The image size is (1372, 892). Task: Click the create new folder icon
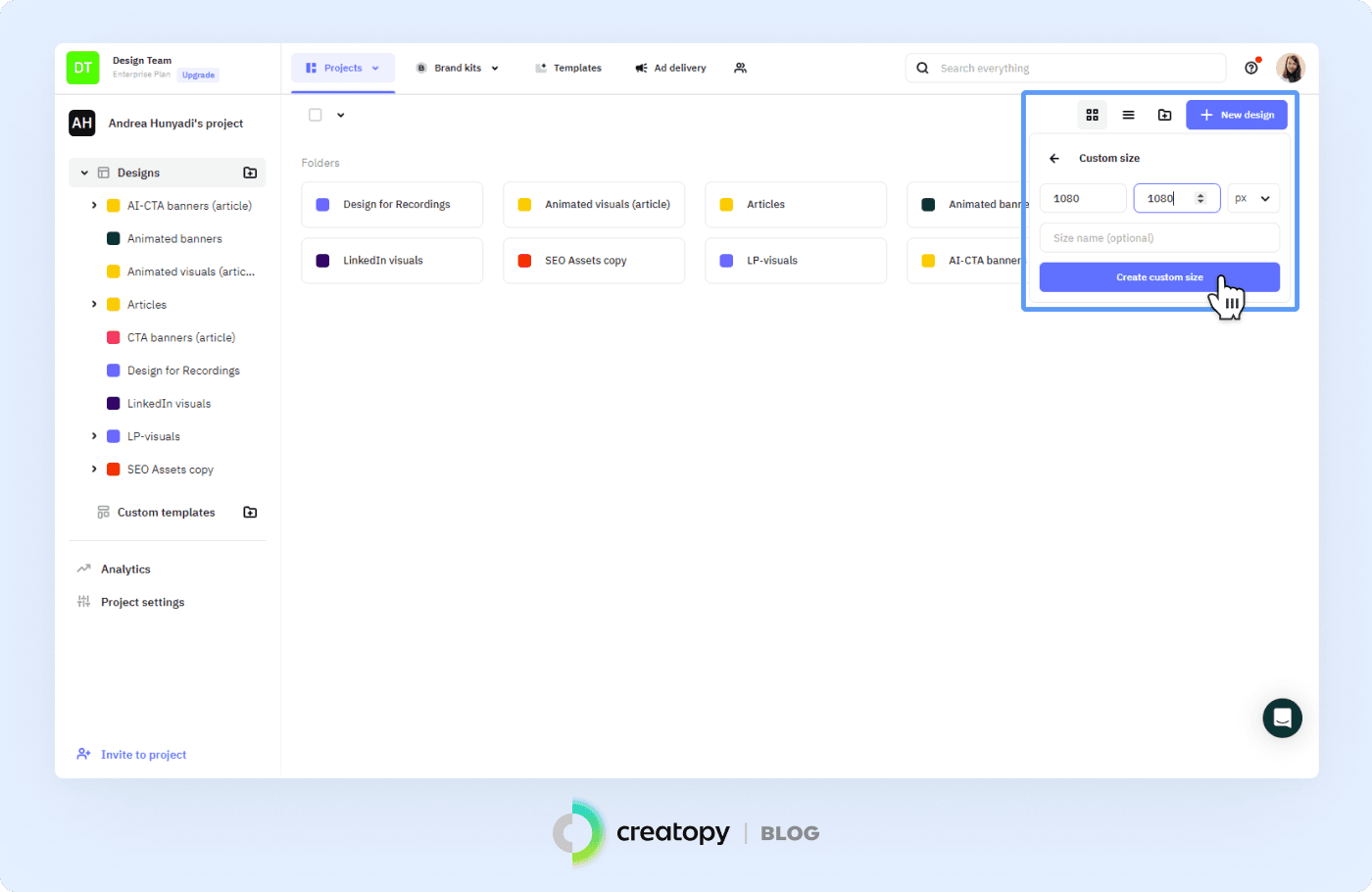pyautogui.click(x=1164, y=115)
